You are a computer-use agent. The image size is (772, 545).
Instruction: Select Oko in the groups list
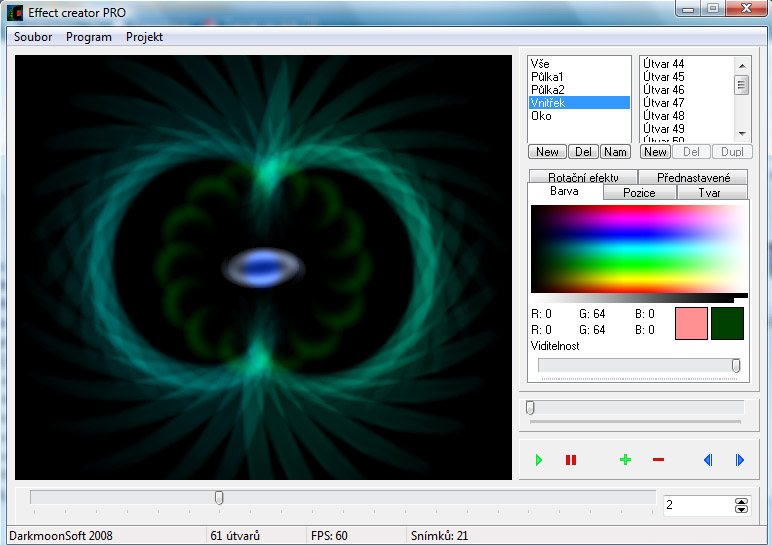(x=541, y=116)
